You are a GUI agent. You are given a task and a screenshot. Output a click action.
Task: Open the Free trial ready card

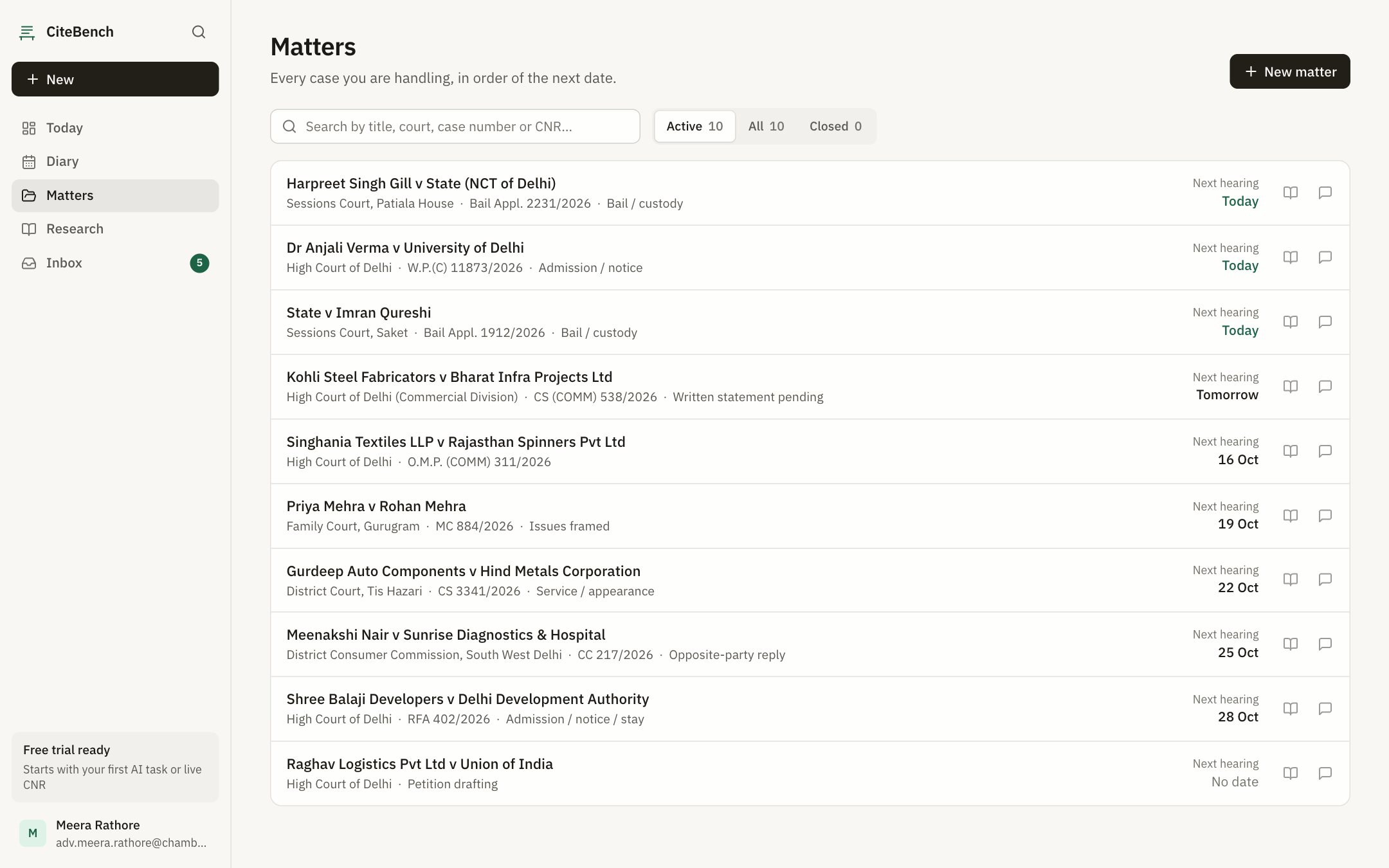click(x=115, y=767)
